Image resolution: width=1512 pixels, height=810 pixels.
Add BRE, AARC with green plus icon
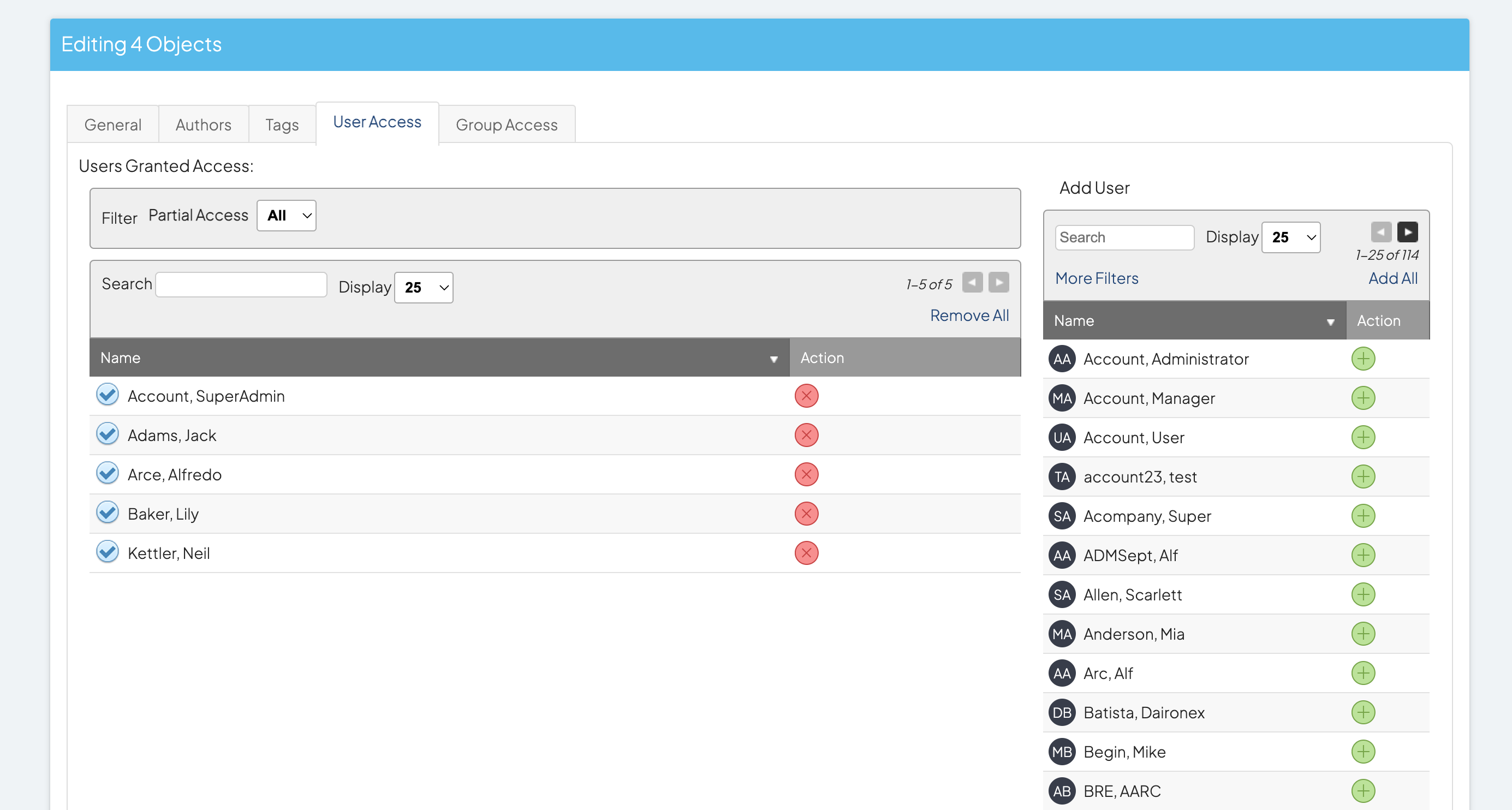(1363, 791)
